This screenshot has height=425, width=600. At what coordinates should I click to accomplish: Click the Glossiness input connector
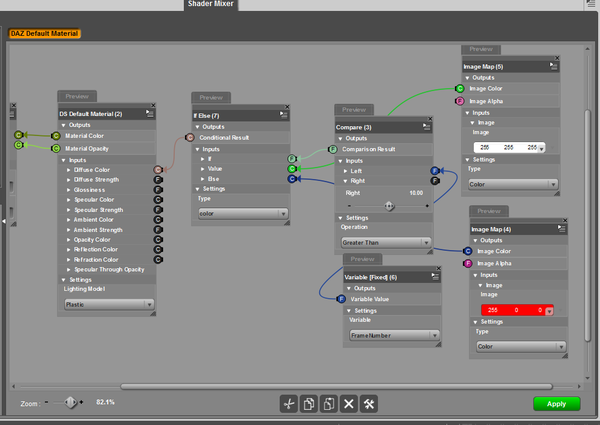pos(158,190)
